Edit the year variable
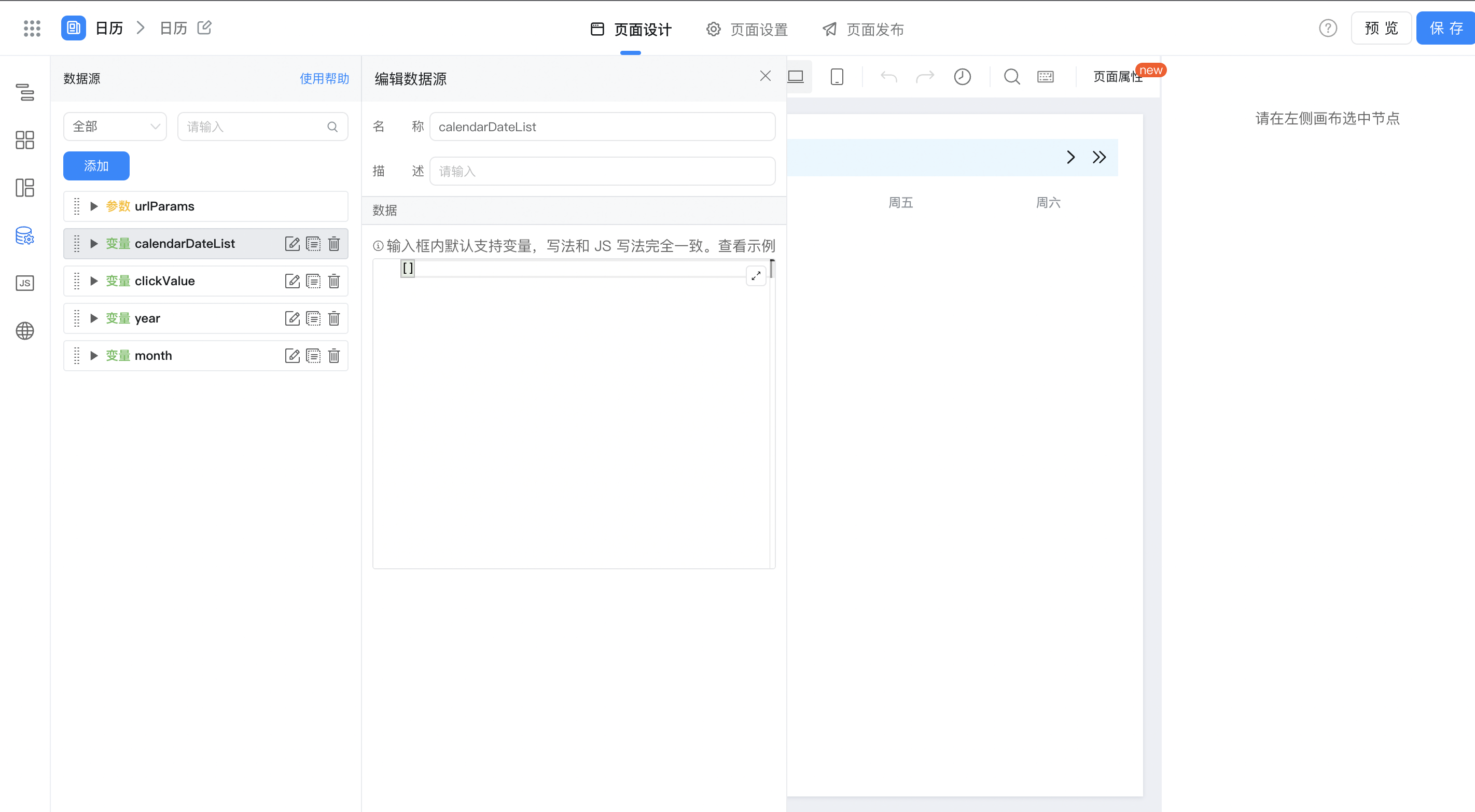The image size is (1475, 812). pyautogui.click(x=293, y=318)
